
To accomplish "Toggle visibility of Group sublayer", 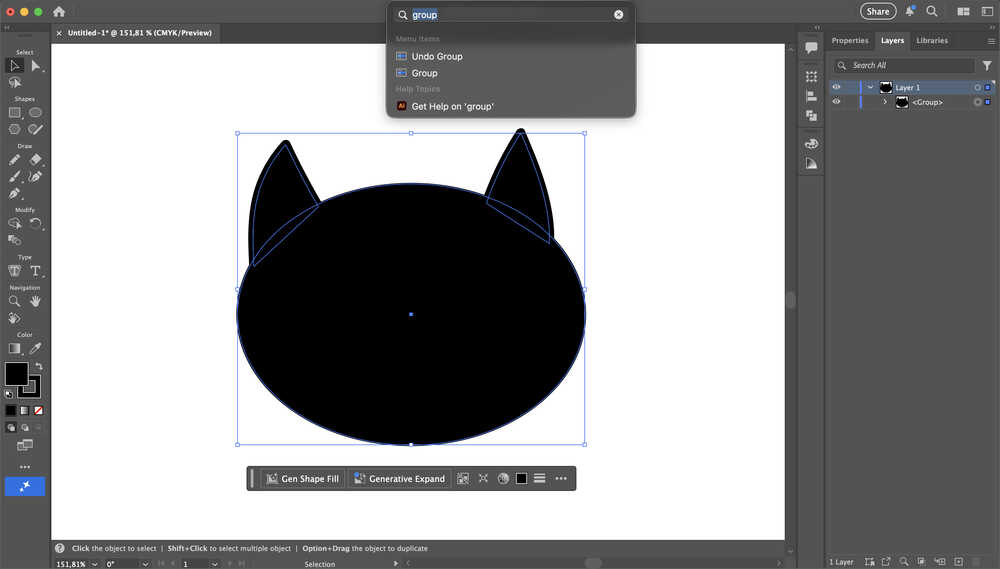I will [x=836, y=101].
